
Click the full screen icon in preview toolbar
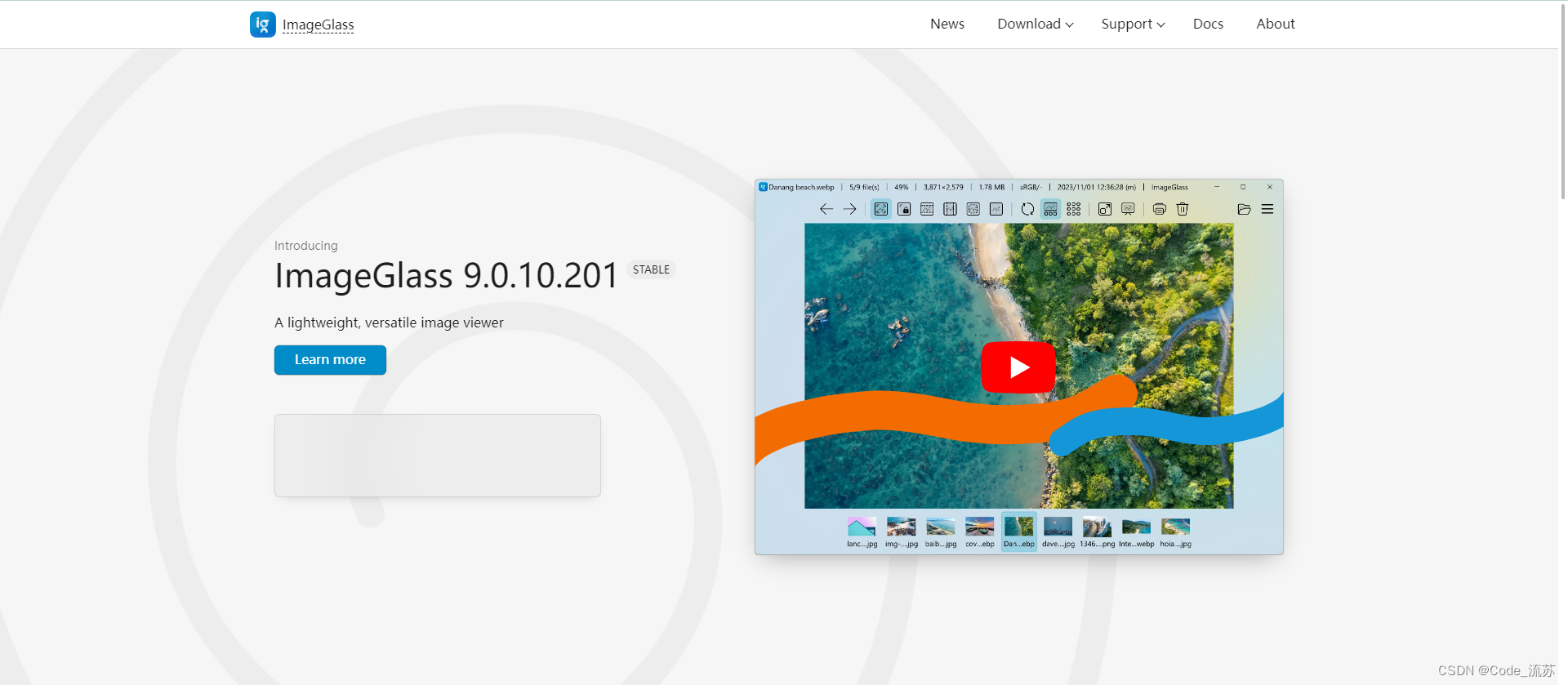click(1105, 209)
